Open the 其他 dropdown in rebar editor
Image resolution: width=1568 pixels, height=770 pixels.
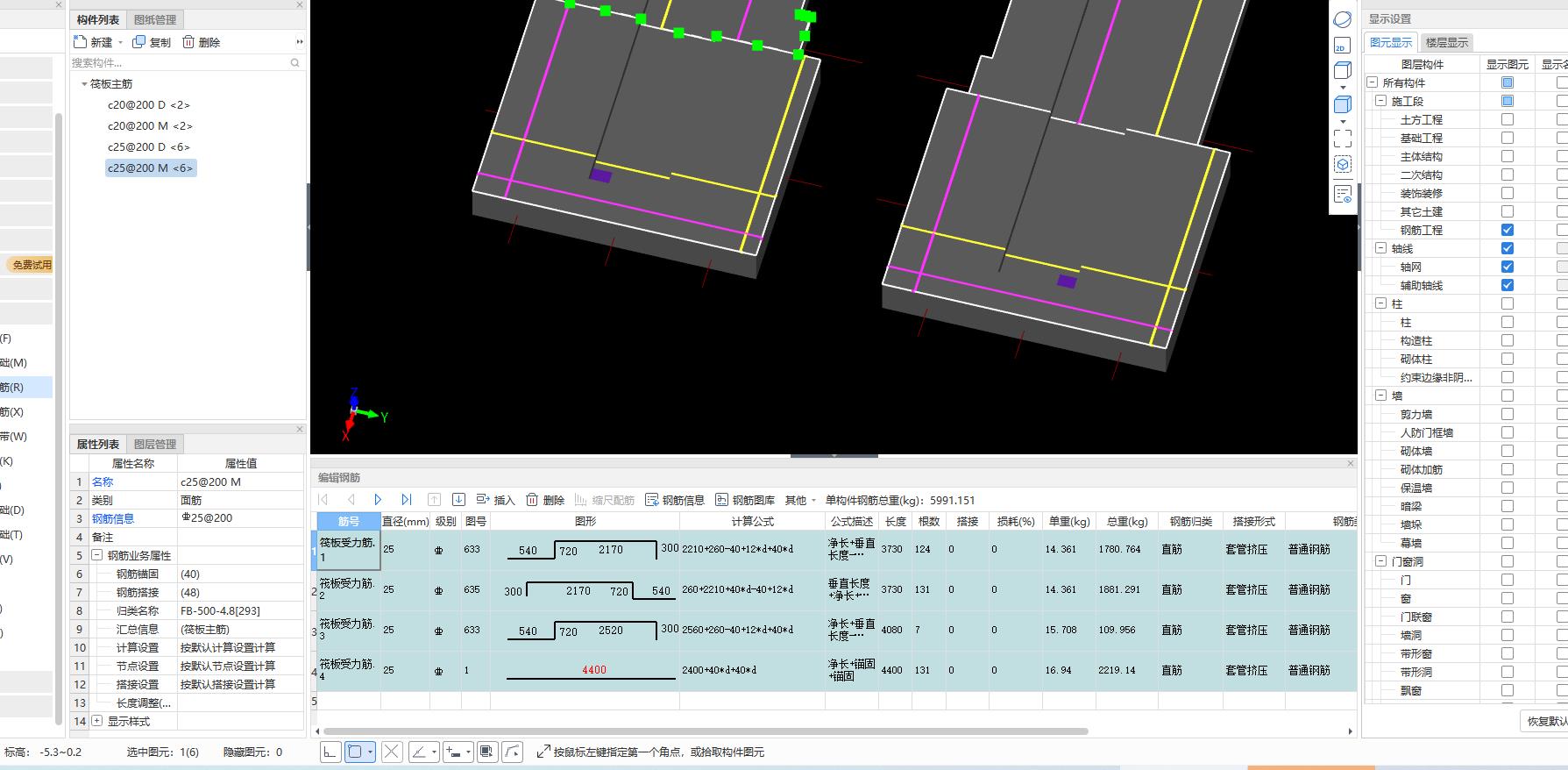[x=800, y=500]
